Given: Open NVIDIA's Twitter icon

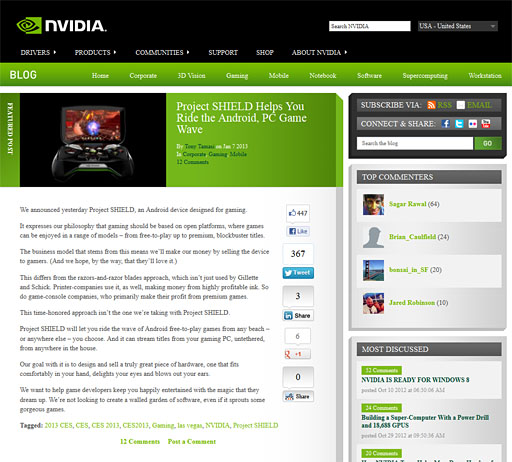Looking at the screenshot, I should click(459, 124).
